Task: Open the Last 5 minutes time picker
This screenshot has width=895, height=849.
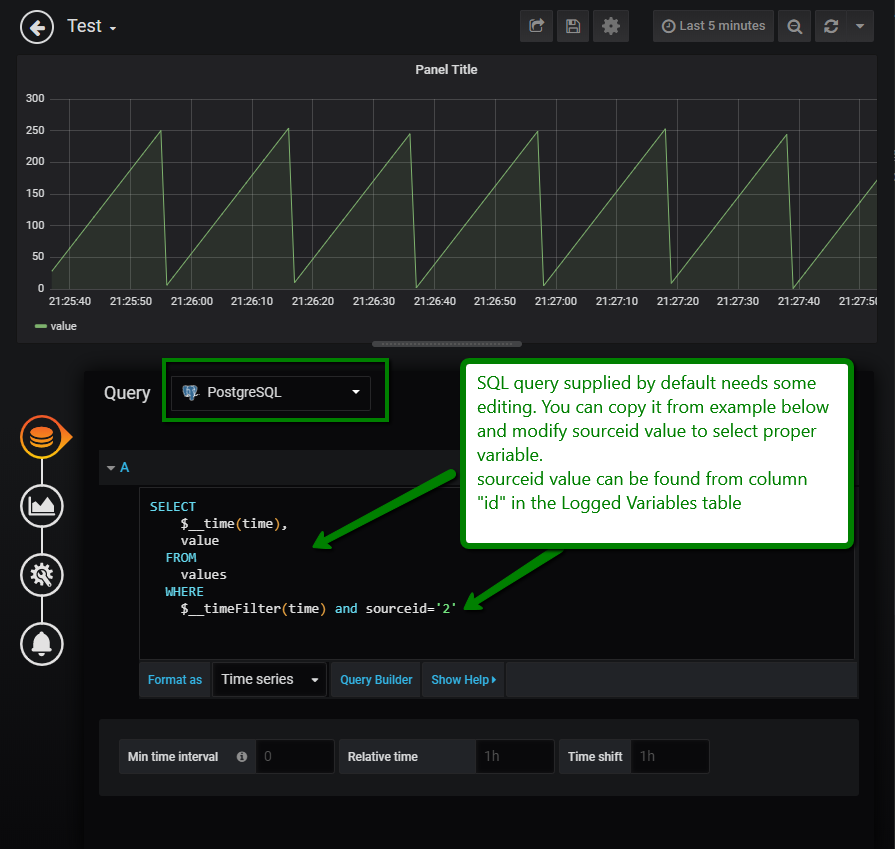Action: (x=713, y=26)
